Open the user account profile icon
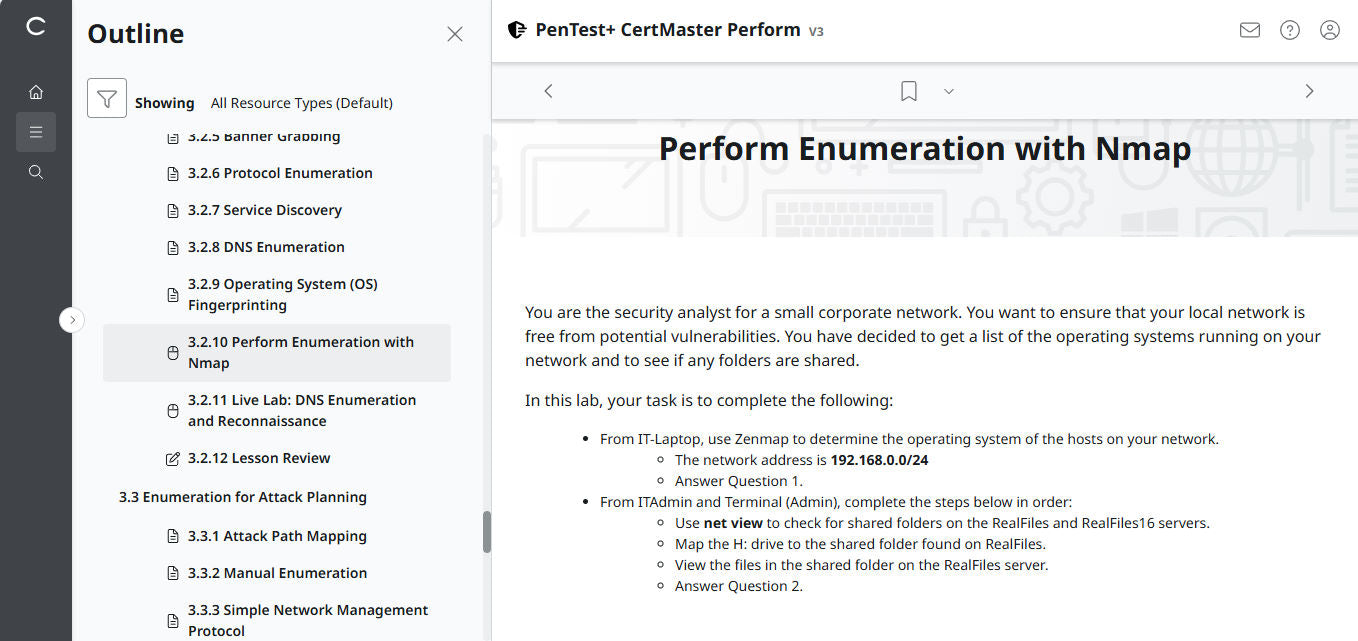This screenshot has width=1358, height=641. click(x=1330, y=30)
